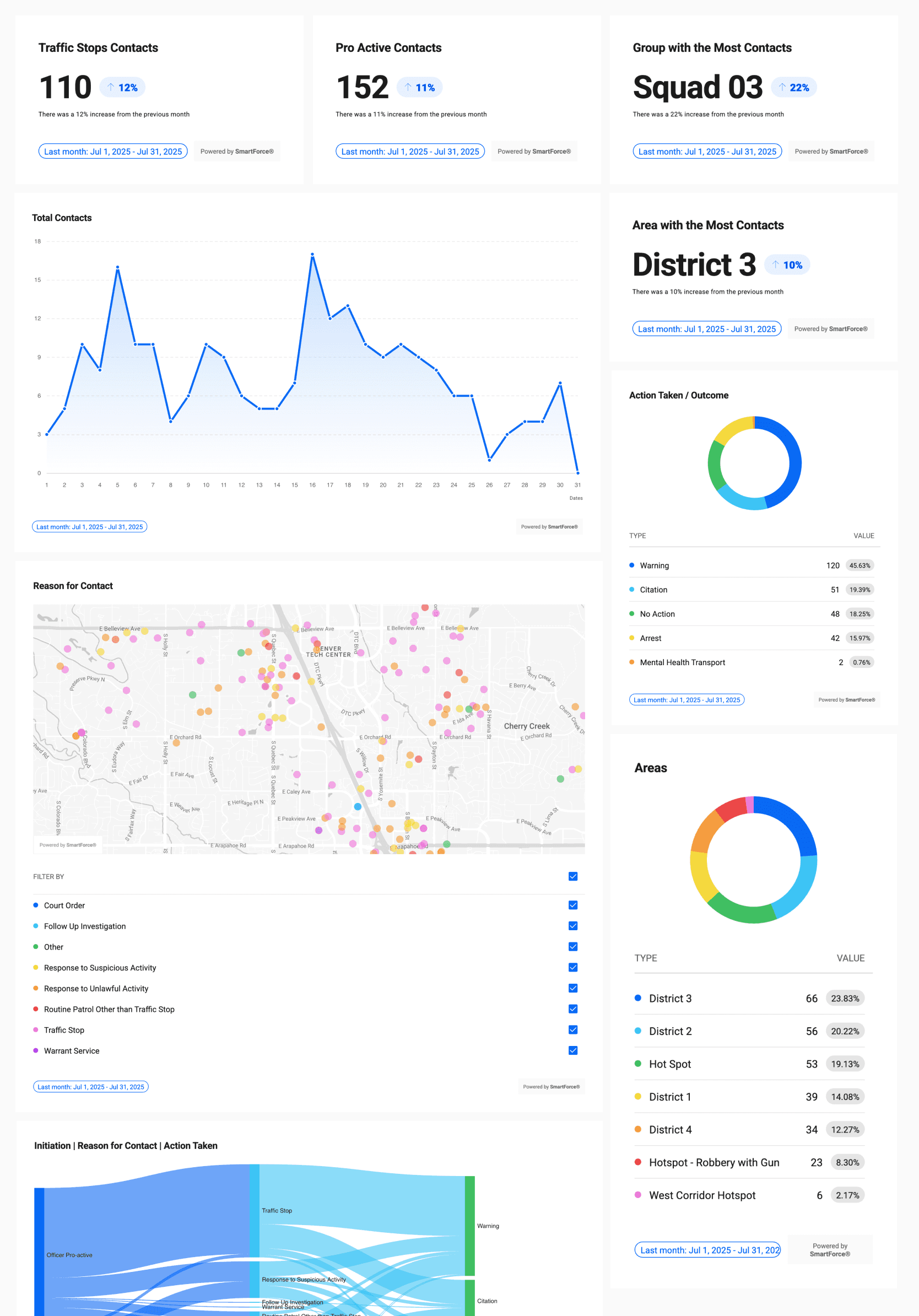Click the 10% increase badge next to District 3

tap(787, 264)
